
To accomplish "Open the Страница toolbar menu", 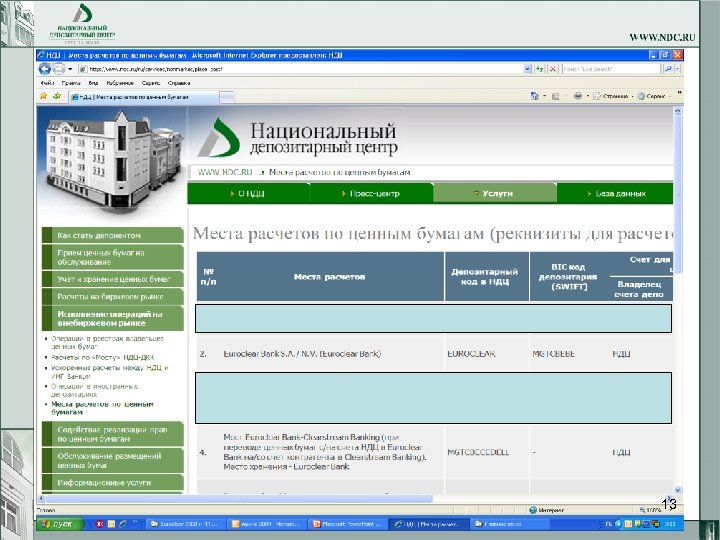I will pos(613,96).
